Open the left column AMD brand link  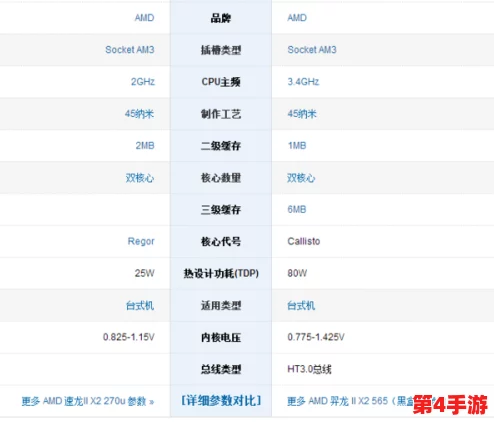(144, 18)
